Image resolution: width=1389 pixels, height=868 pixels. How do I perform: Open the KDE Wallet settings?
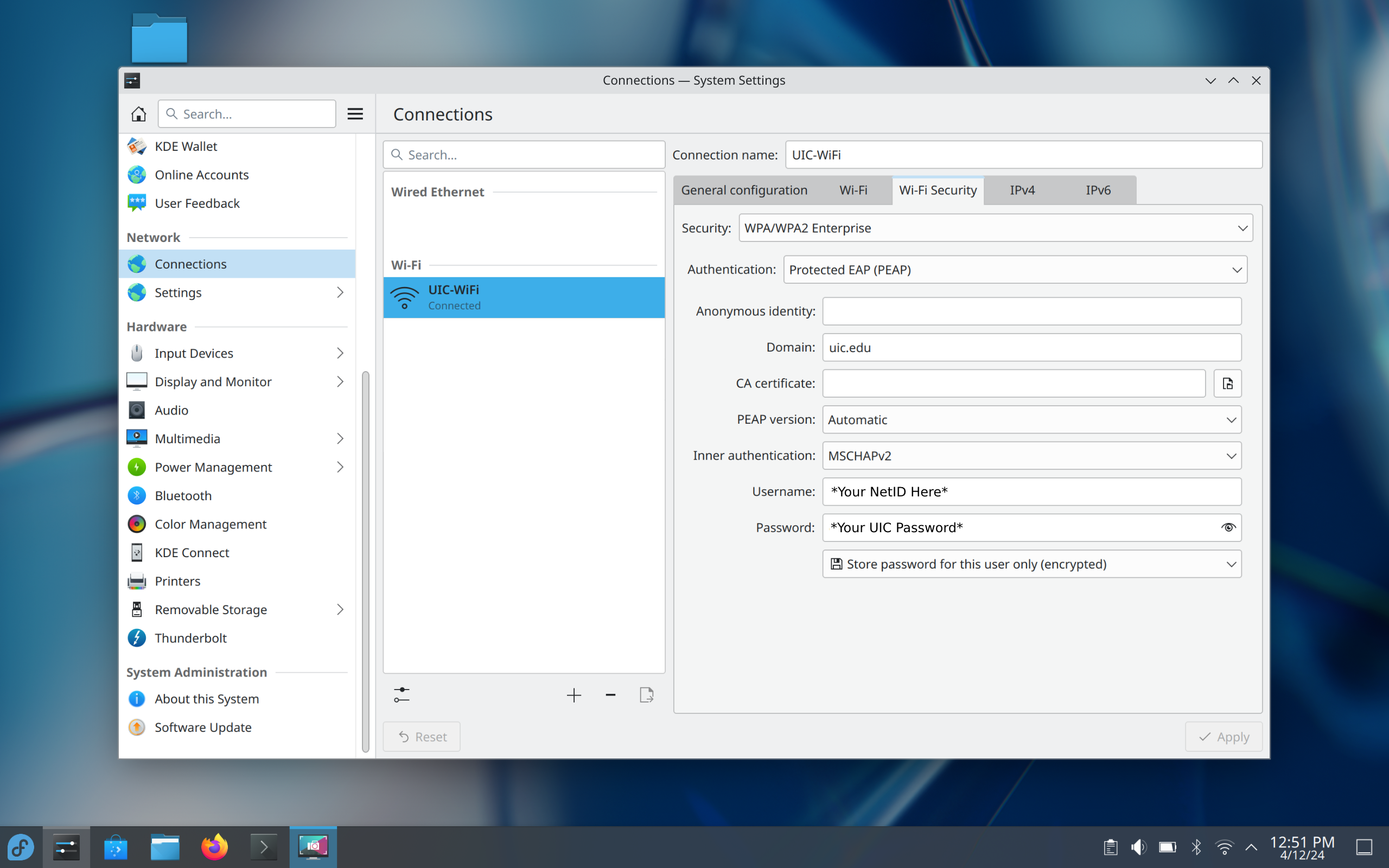[x=237, y=146]
